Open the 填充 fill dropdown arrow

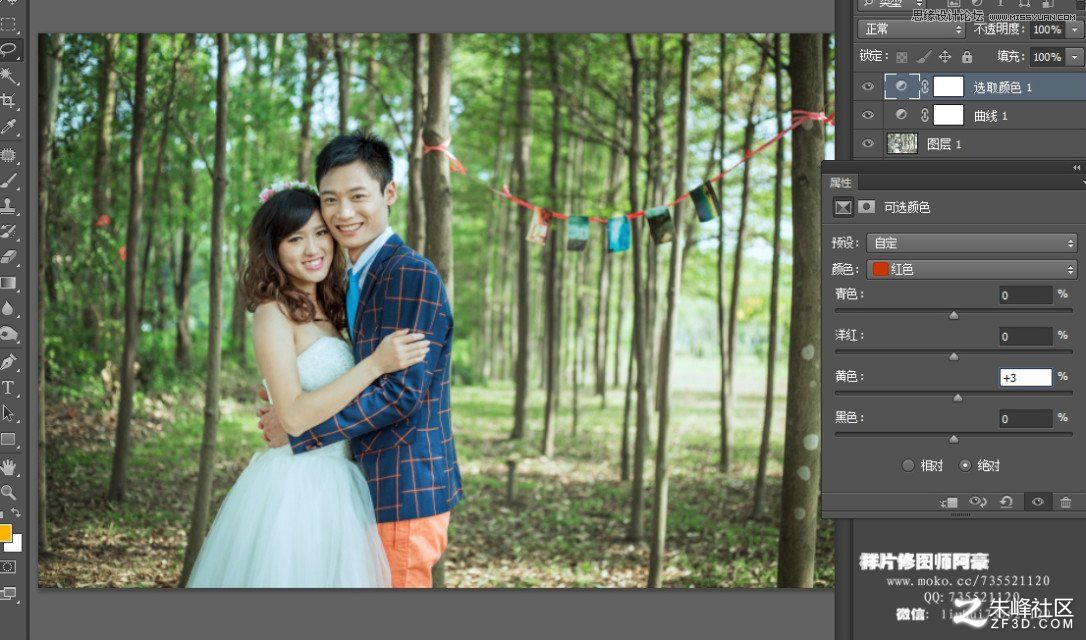click(1075, 57)
